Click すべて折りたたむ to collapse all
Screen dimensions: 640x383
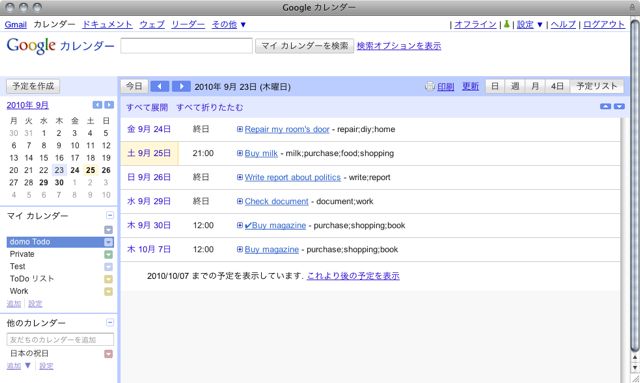tap(210, 107)
